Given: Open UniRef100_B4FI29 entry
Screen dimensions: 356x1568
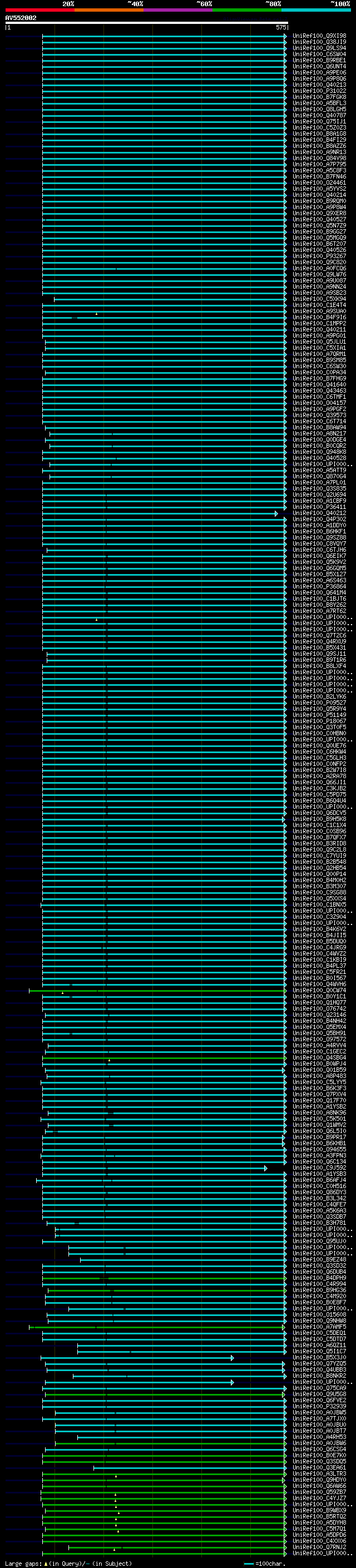Looking at the screenshot, I should click(x=319, y=140).
